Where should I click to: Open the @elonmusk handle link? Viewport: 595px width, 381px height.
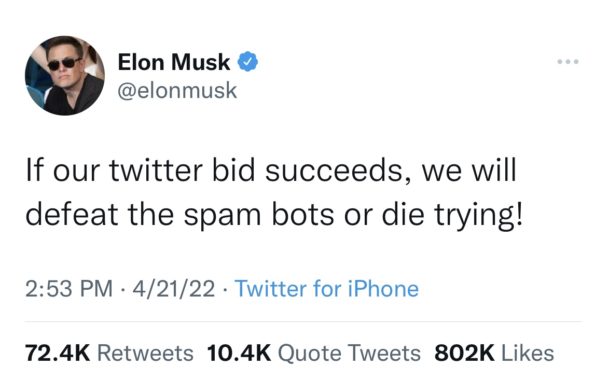[x=177, y=91]
